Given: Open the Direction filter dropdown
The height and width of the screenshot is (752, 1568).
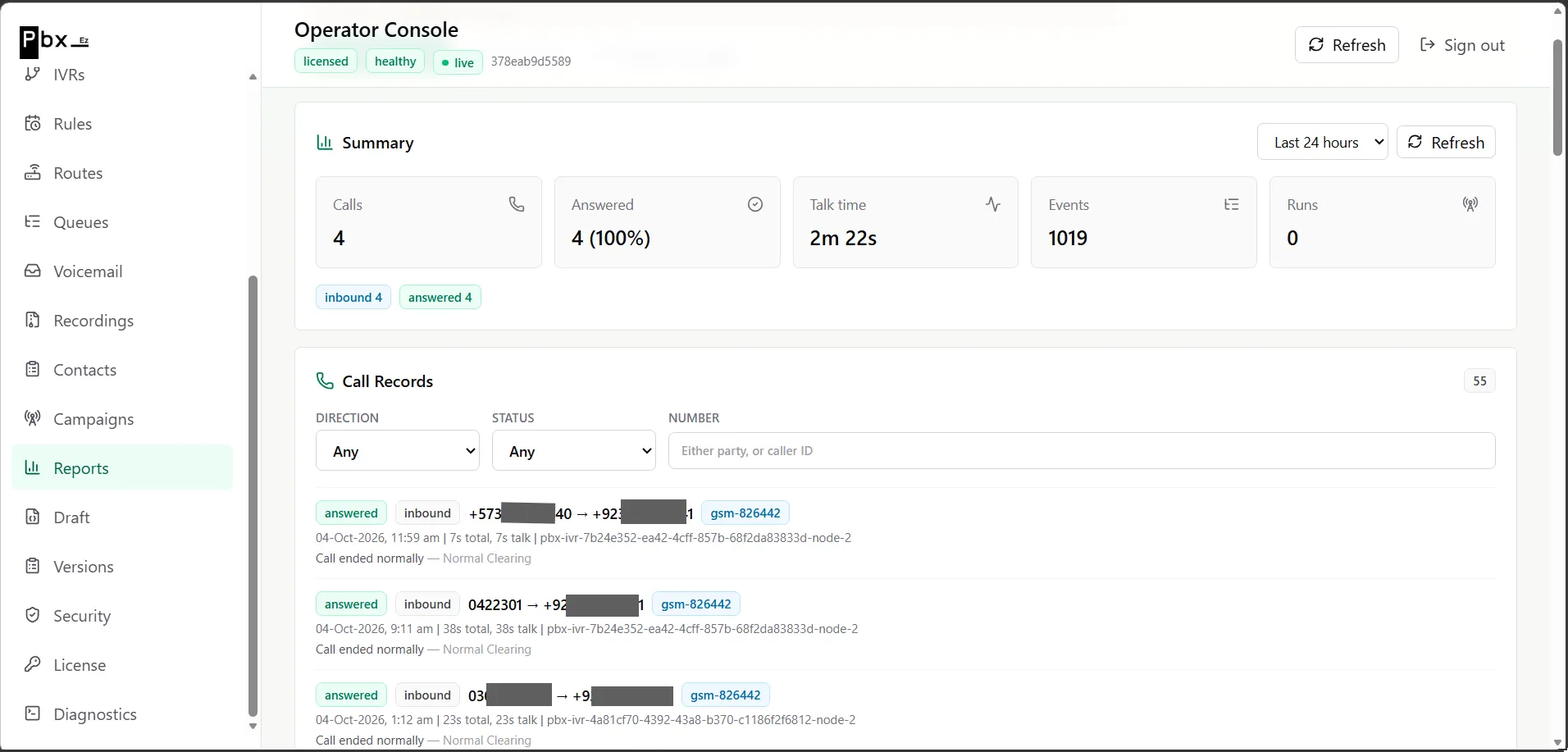Looking at the screenshot, I should 398,450.
